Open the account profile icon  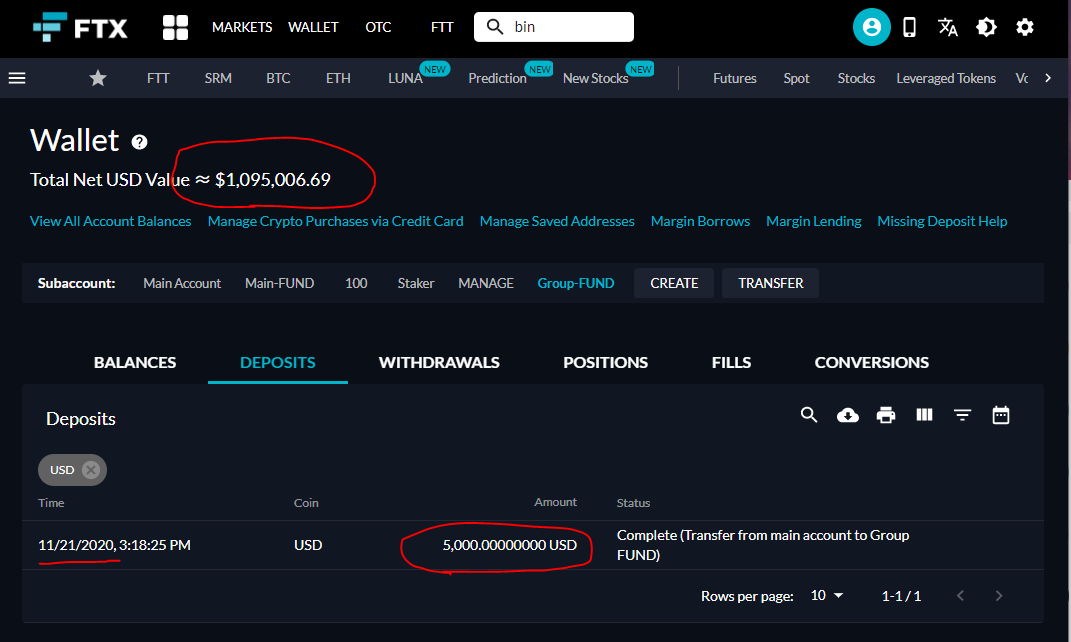click(872, 27)
